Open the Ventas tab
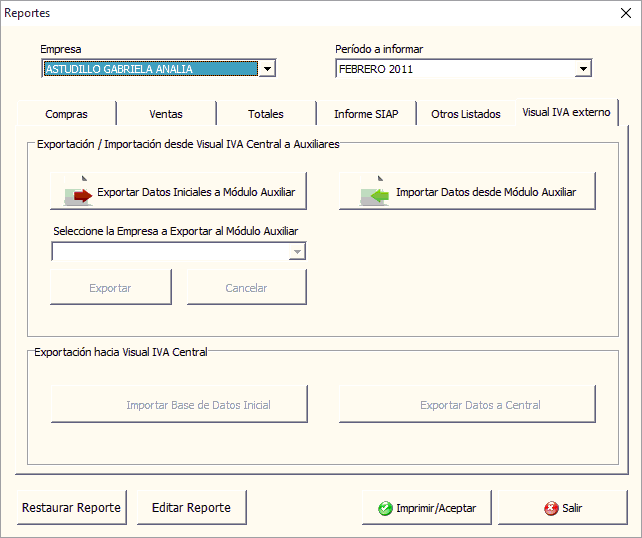This screenshot has width=642, height=538. point(166,114)
